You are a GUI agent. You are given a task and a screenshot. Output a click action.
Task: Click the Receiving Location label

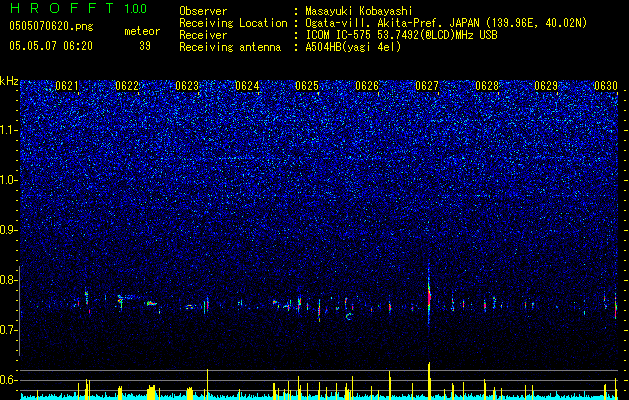pyautogui.click(x=233, y=23)
